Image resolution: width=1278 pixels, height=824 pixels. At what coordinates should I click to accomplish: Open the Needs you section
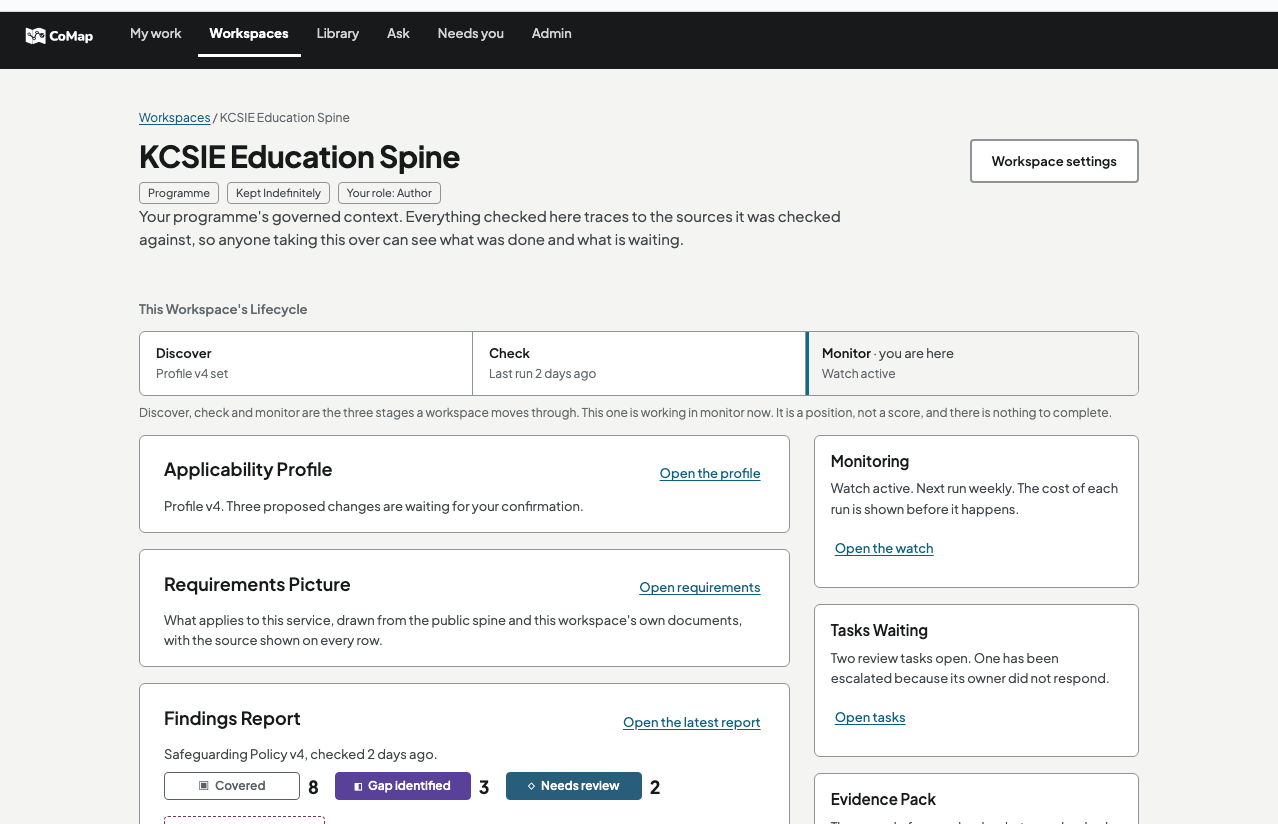(x=471, y=34)
